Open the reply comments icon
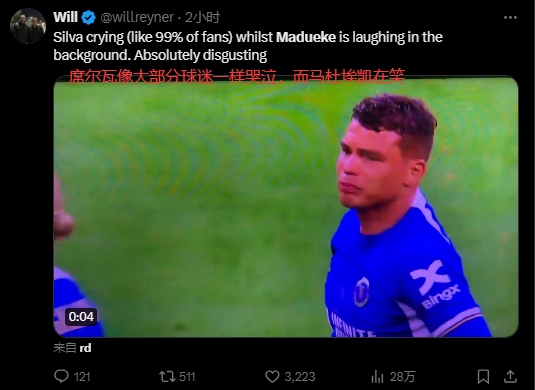The width and height of the screenshot is (535, 390). (x=61, y=376)
